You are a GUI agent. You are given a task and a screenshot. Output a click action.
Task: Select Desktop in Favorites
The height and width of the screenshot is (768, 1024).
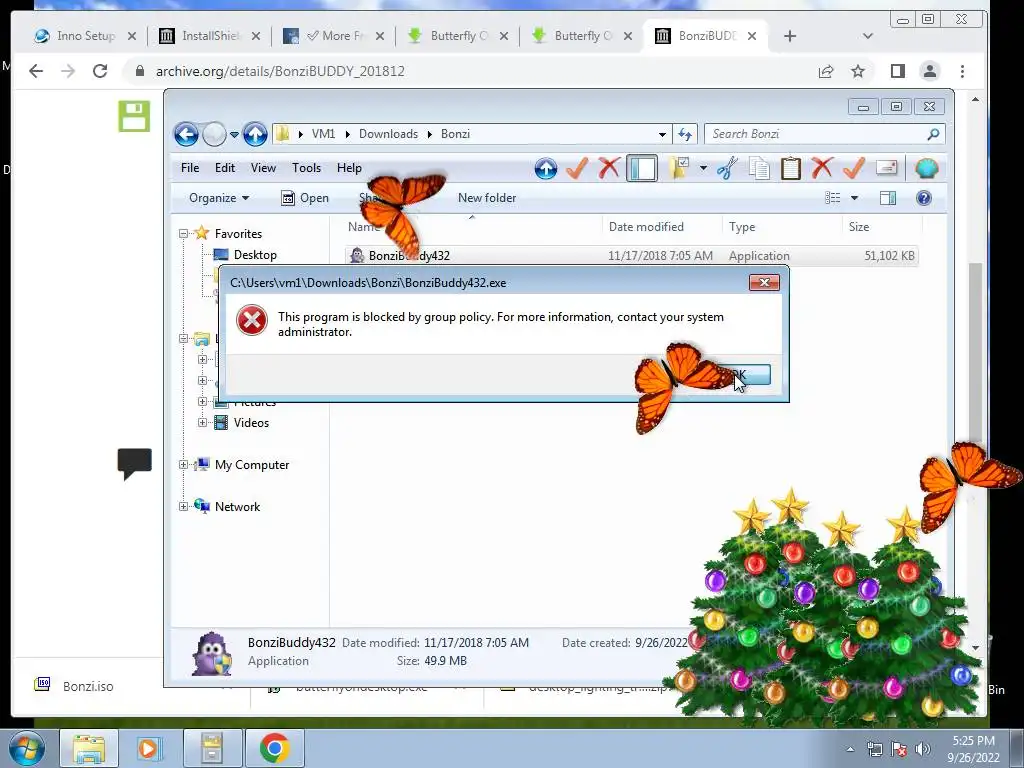[255, 255]
